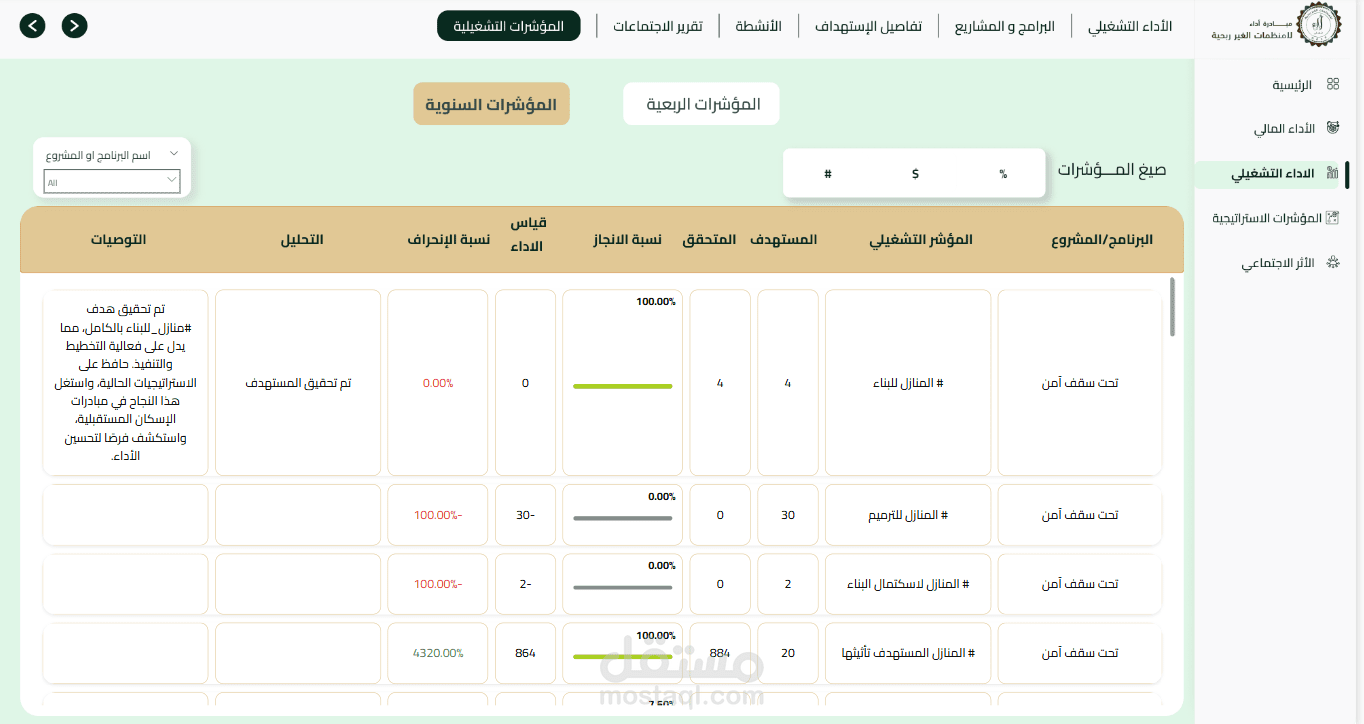Select the $ indicator format option
Image resolution: width=1364 pixels, height=724 pixels.
tap(915, 174)
